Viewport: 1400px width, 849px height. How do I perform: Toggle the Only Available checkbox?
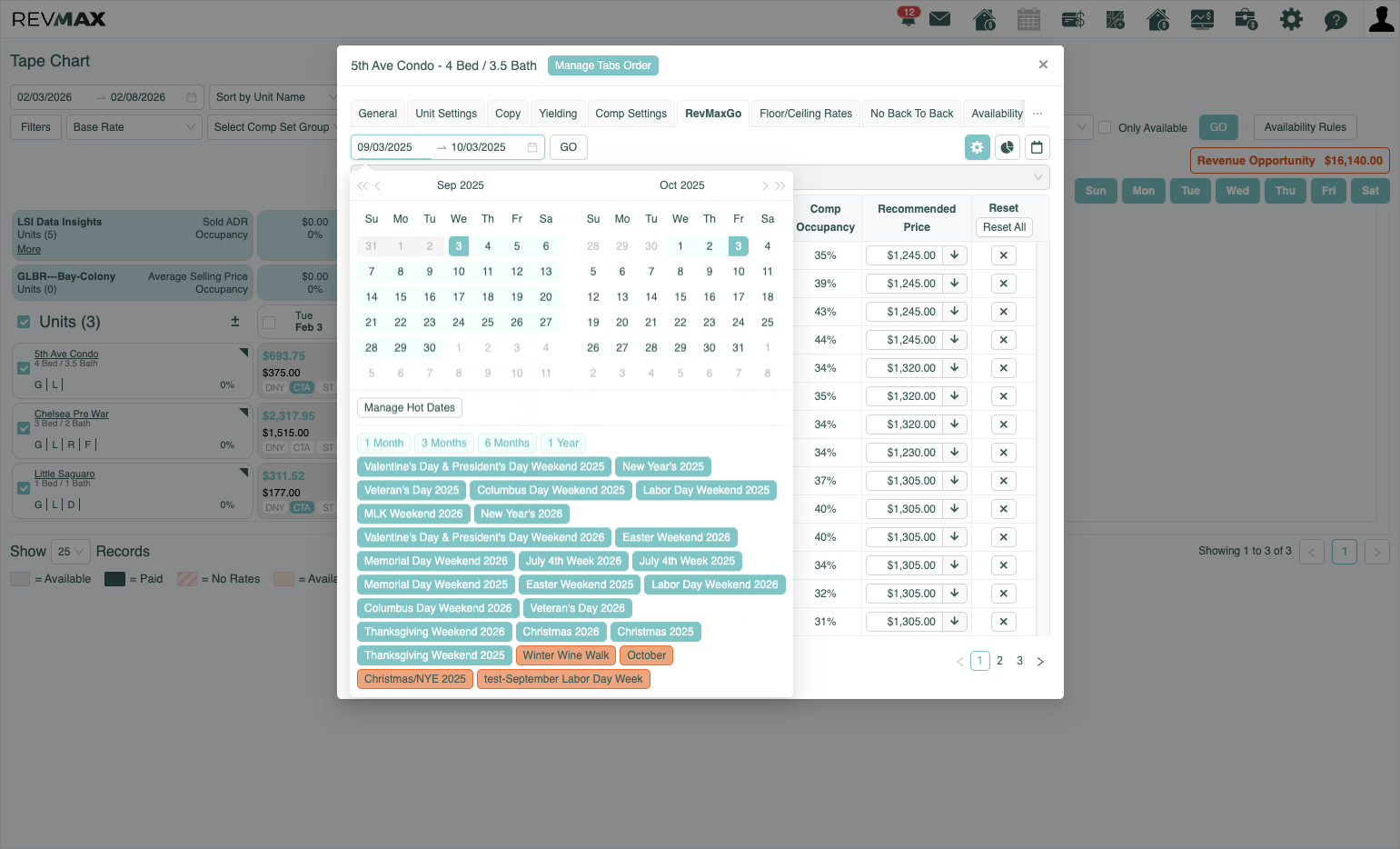[1105, 127]
